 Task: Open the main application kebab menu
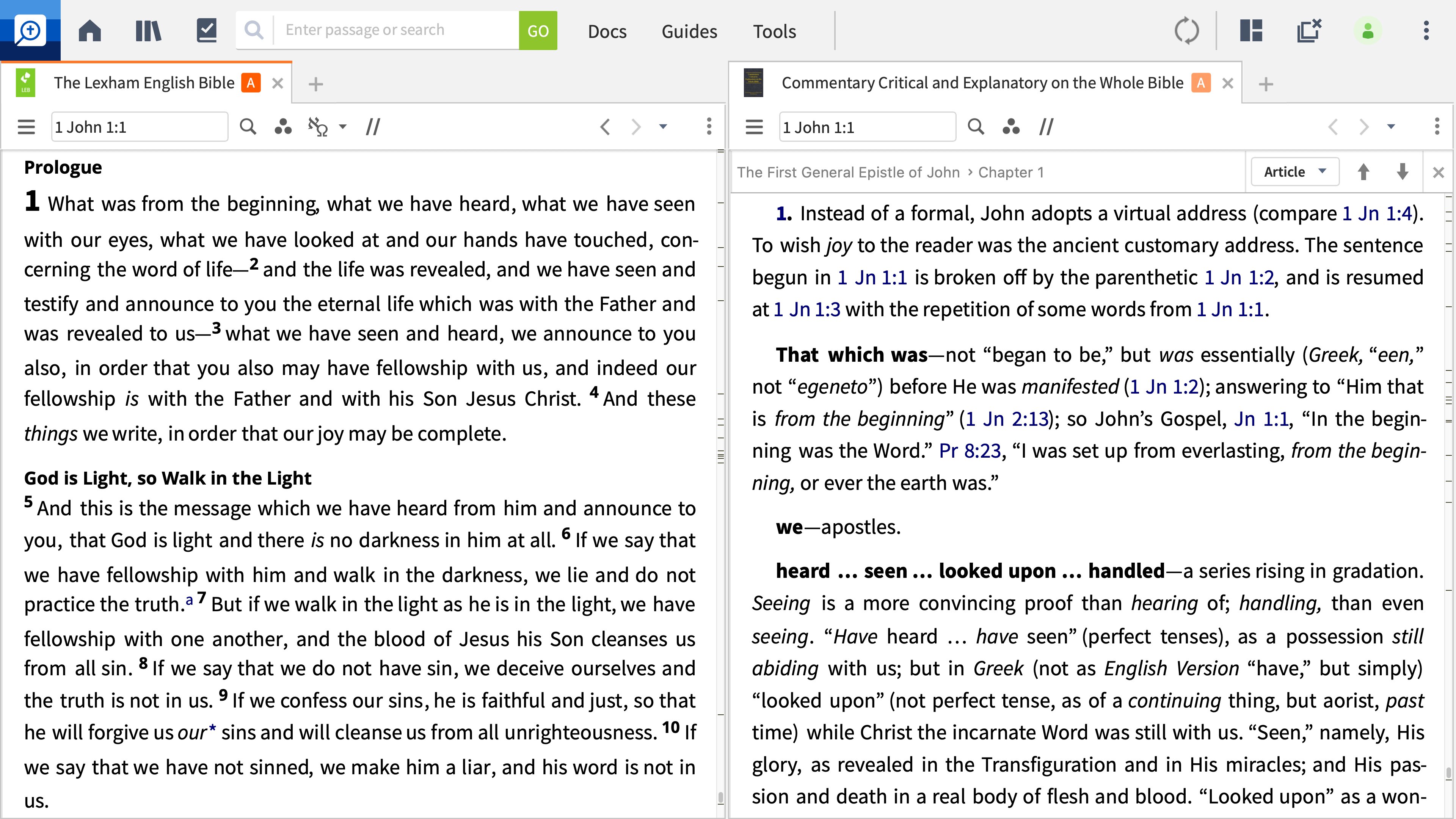(x=1426, y=30)
